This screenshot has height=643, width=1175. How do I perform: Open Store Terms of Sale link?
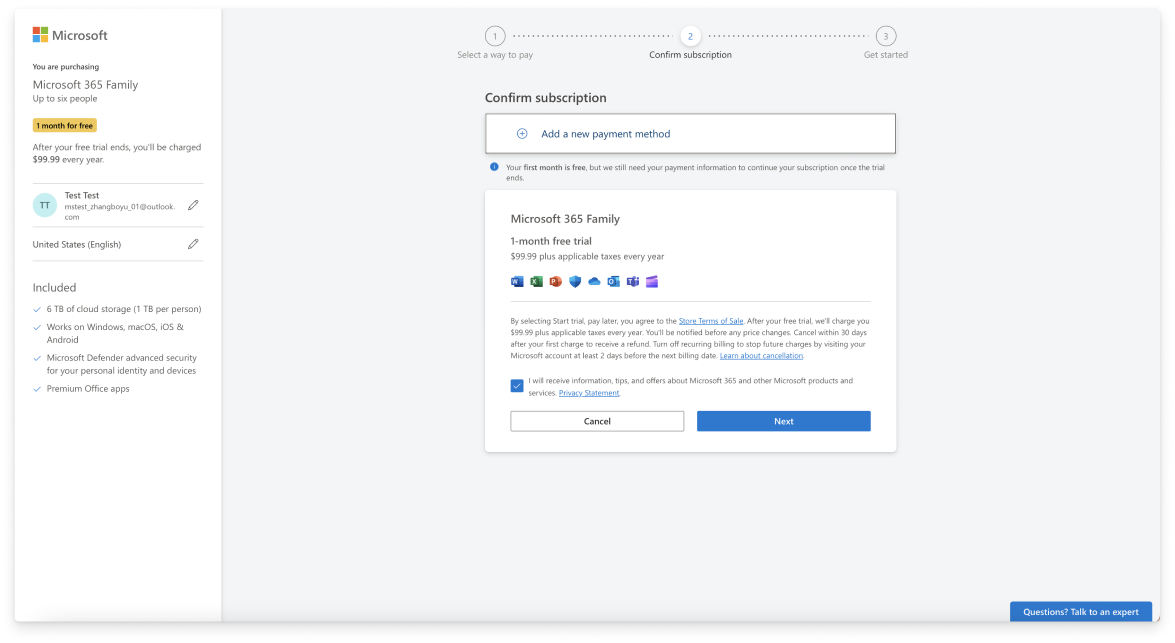coord(711,321)
